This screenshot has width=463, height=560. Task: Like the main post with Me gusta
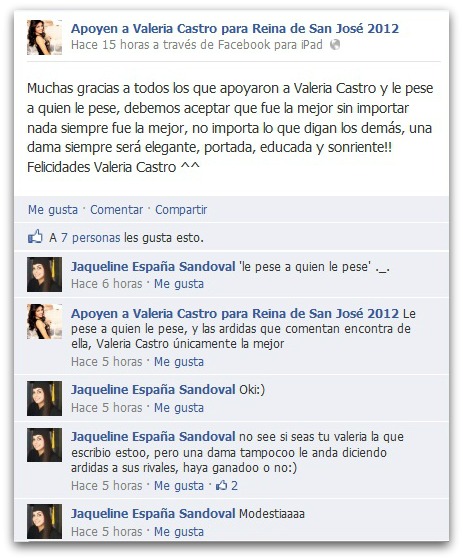(53, 210)
